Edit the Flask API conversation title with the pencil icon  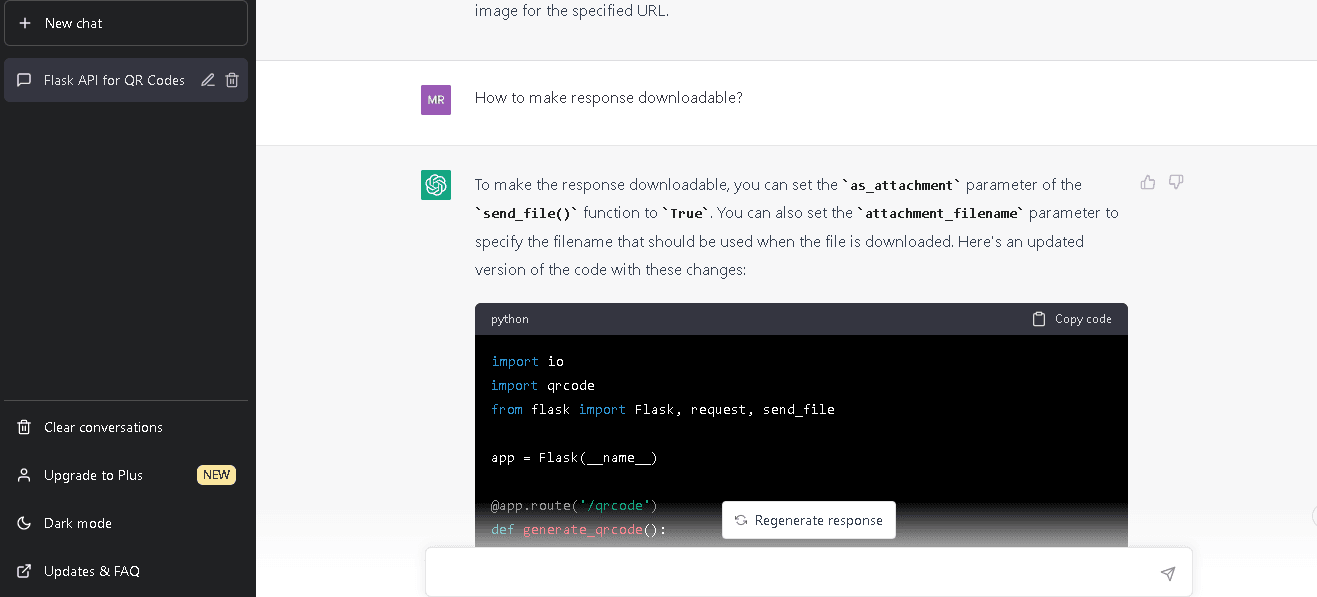click(x=208, y=80)
